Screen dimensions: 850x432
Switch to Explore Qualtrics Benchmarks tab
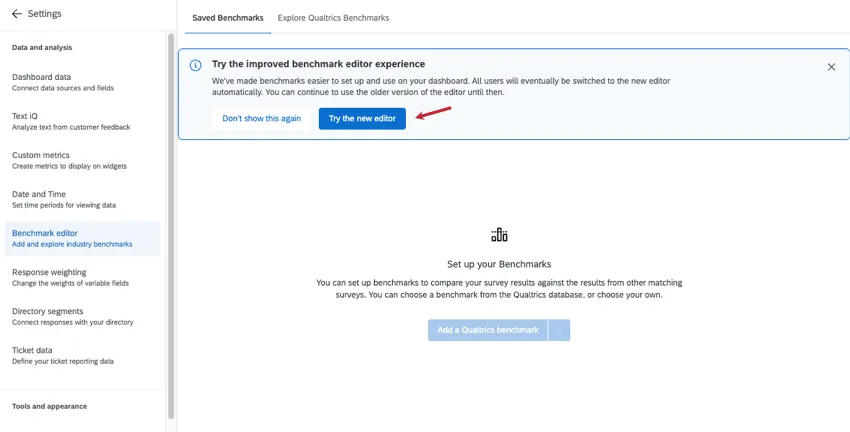pos(333,18)
